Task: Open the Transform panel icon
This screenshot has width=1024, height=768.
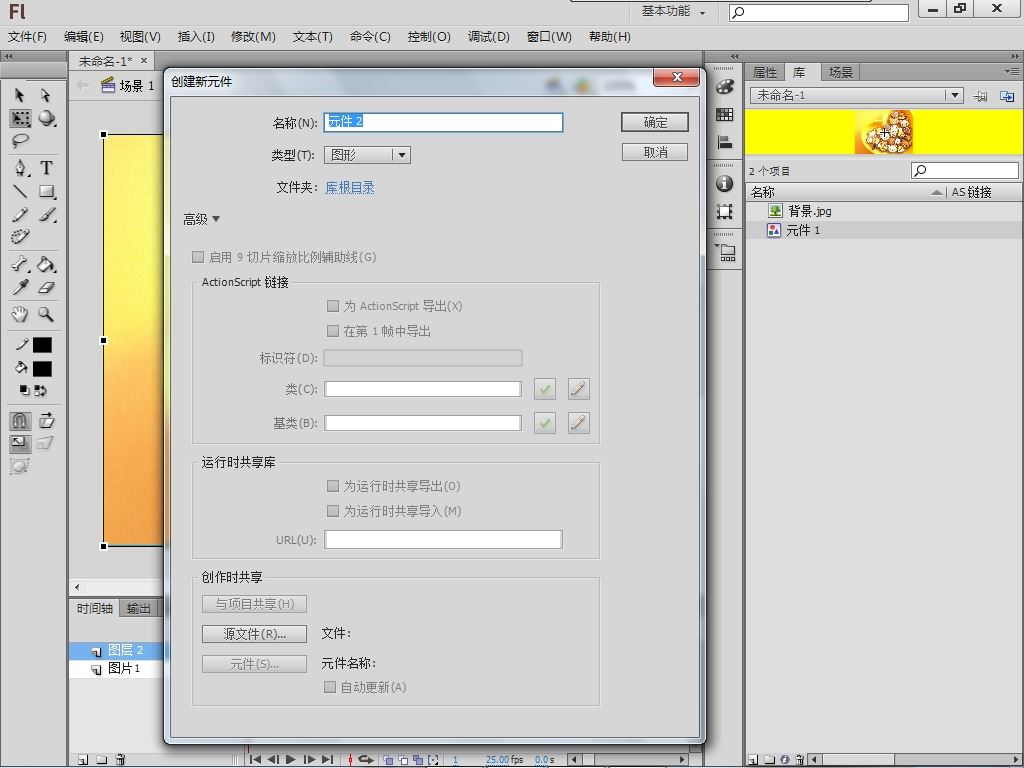Action: [x=724, y=212]
